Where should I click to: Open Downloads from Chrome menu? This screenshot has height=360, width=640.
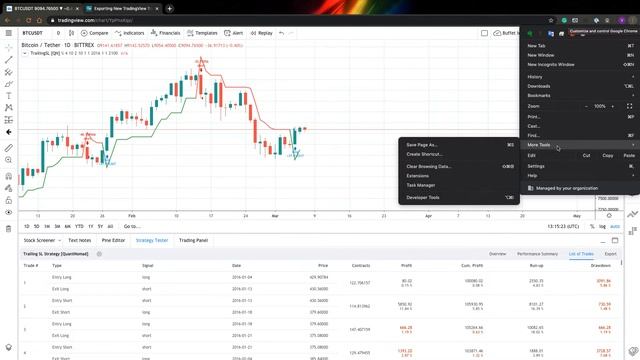point(580,86)
